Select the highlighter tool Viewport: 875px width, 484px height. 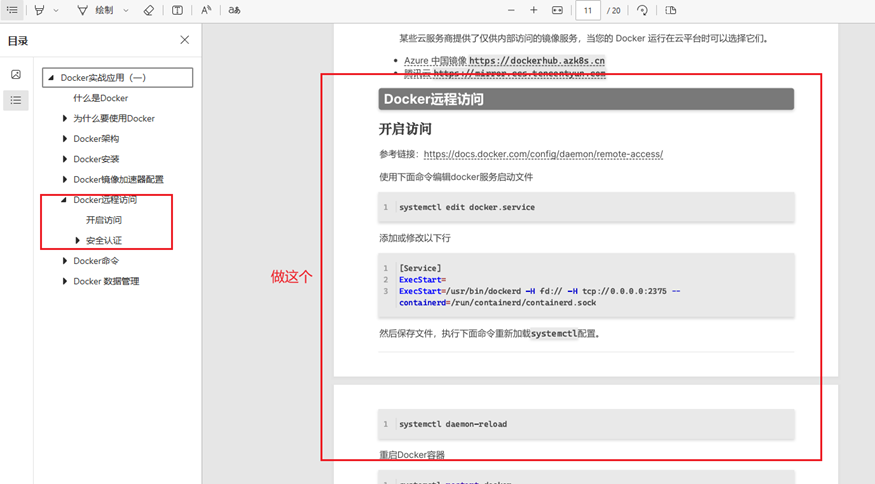[x=39, y=10]
